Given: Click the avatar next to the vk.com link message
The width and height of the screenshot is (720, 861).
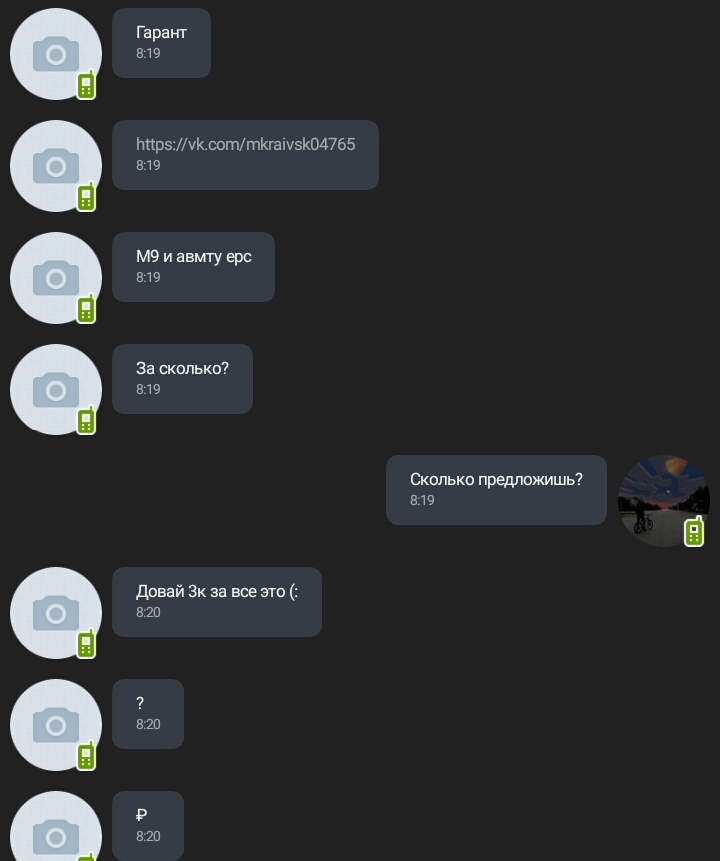Looking at the screenshot, I should point(56,166).
